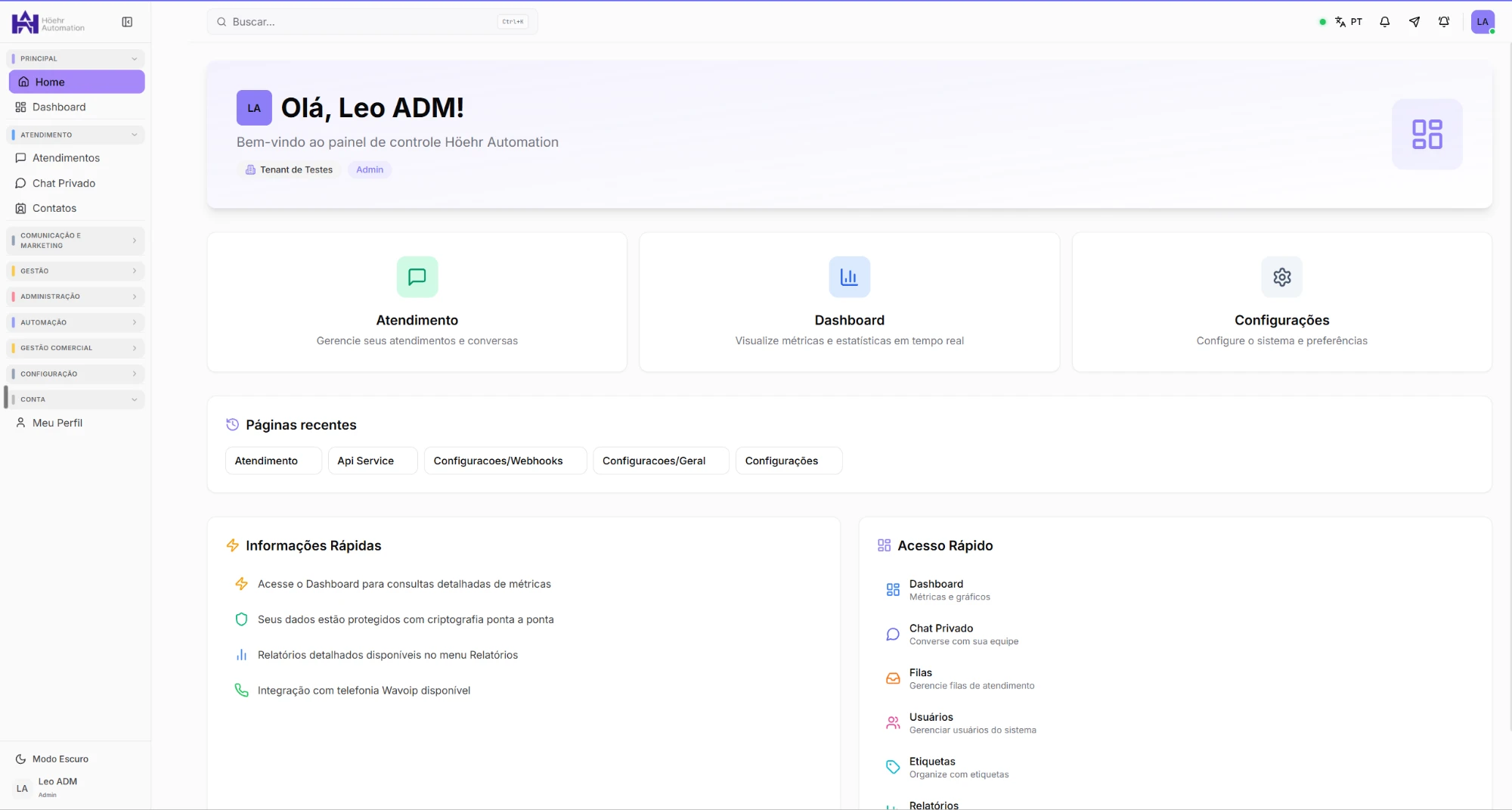Click the Admin role badge

[x=370, y=169]
